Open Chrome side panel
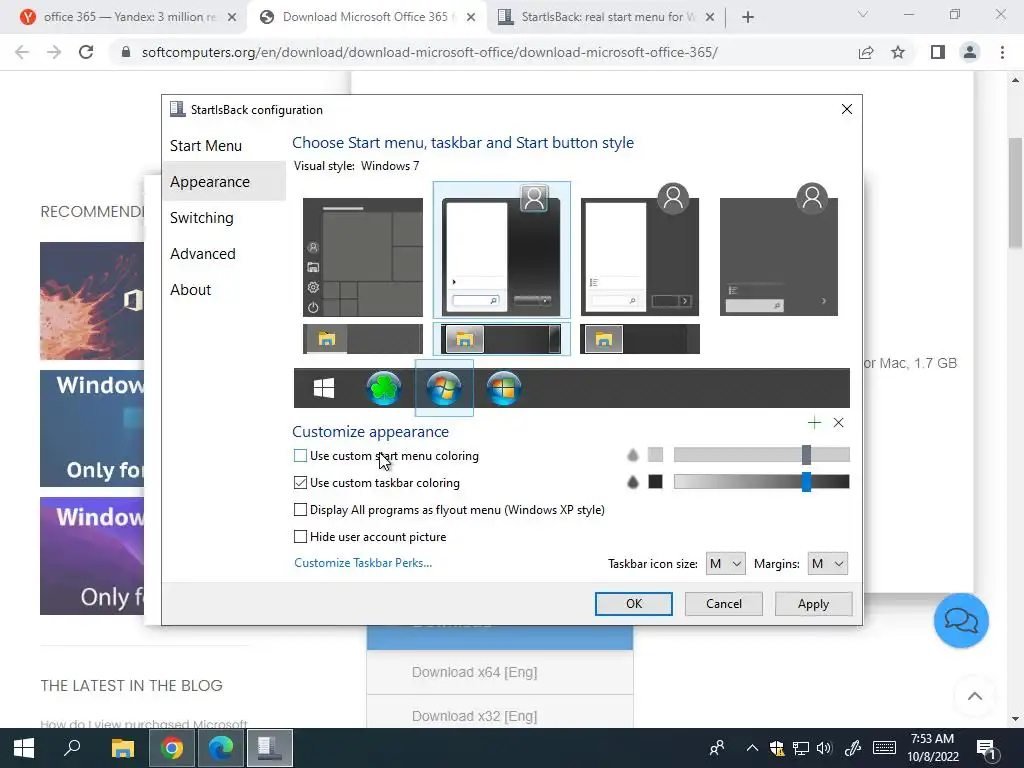Screen dimensions: 1024x768 click(938, 52)
